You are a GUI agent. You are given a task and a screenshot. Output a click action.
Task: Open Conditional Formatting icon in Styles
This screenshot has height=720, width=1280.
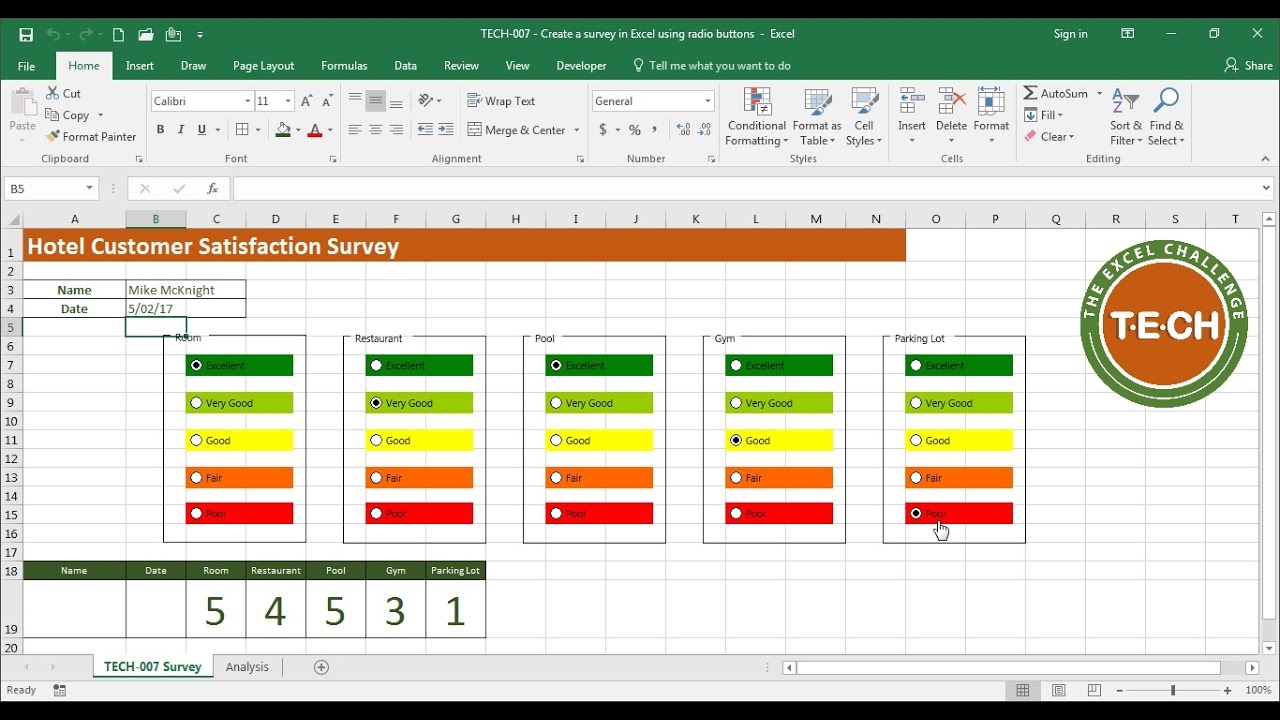point(757,102)
